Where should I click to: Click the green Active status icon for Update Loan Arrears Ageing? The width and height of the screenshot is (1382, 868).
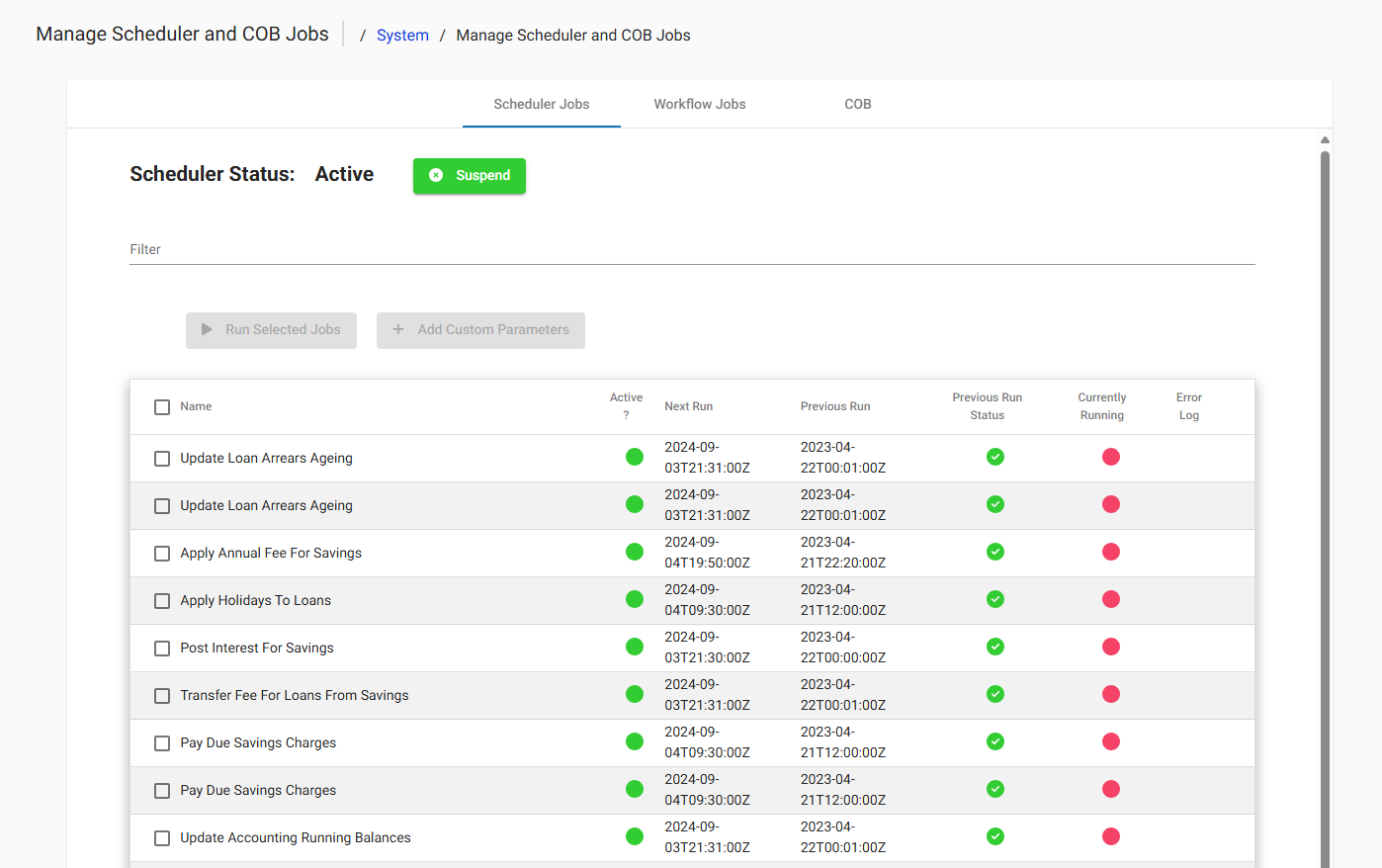635,457
